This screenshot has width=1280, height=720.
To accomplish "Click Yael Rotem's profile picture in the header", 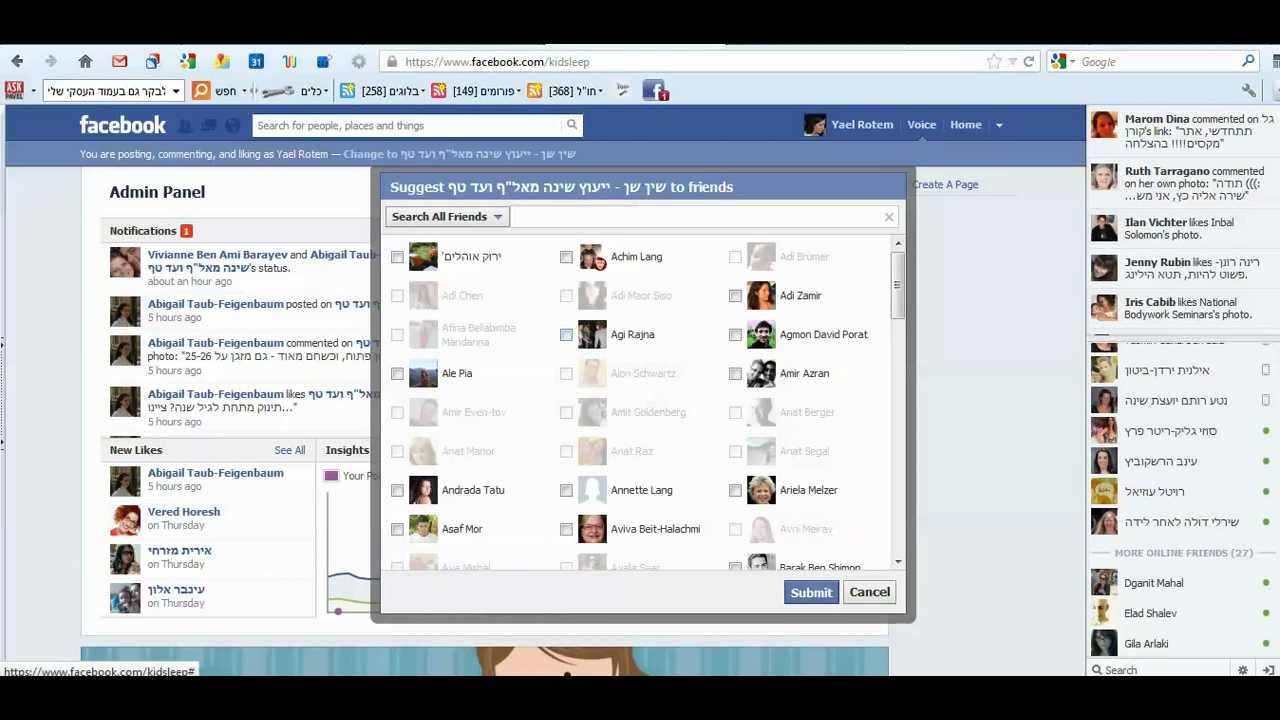I will [x=815, y=125].
